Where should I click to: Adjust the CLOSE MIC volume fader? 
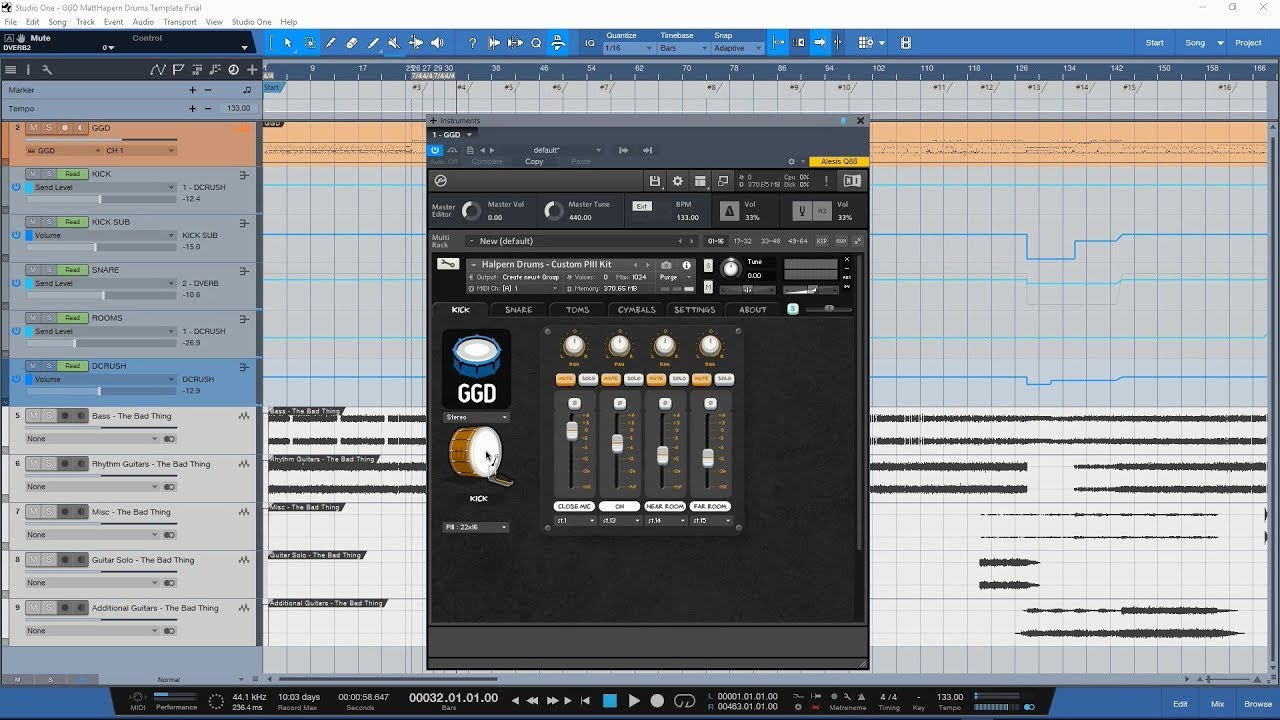(x=572, y=430)
